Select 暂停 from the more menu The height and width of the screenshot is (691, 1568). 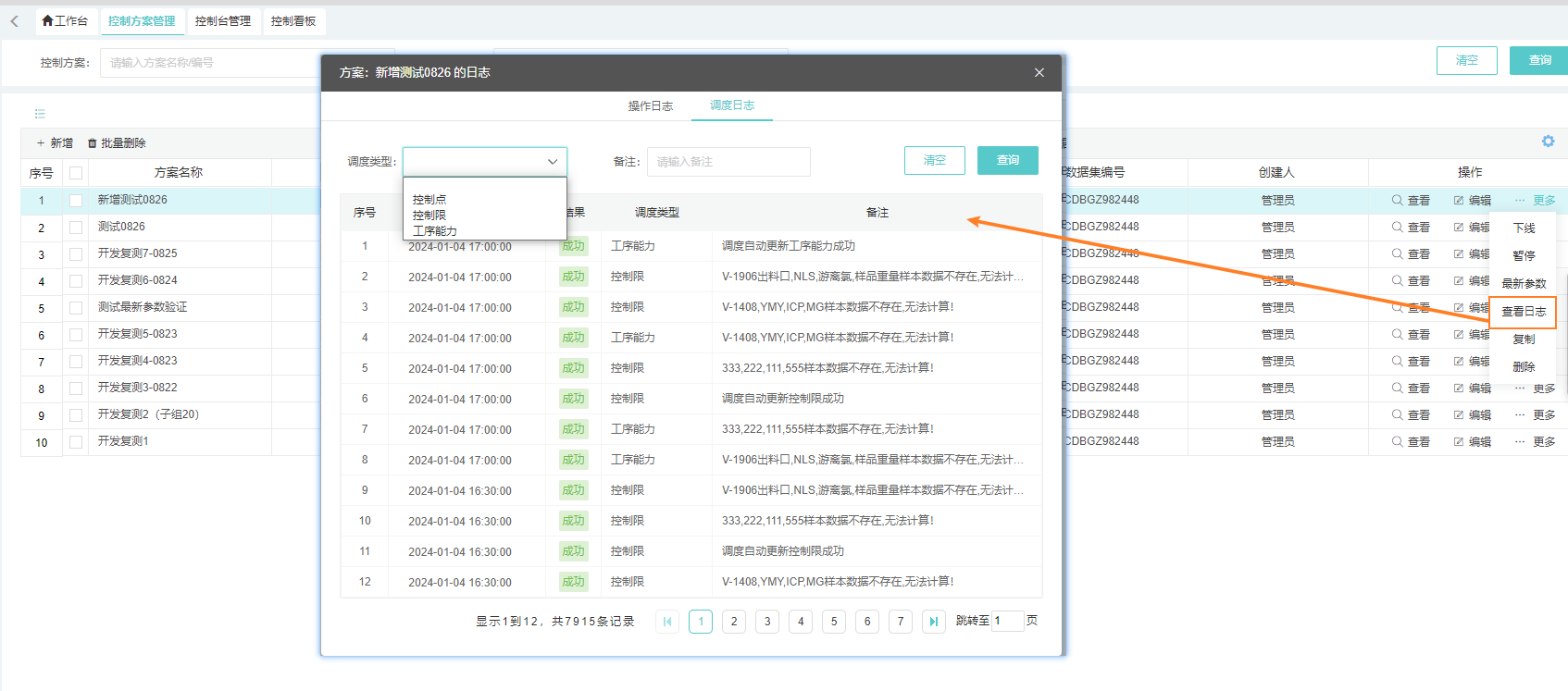tap(1524, 255)
